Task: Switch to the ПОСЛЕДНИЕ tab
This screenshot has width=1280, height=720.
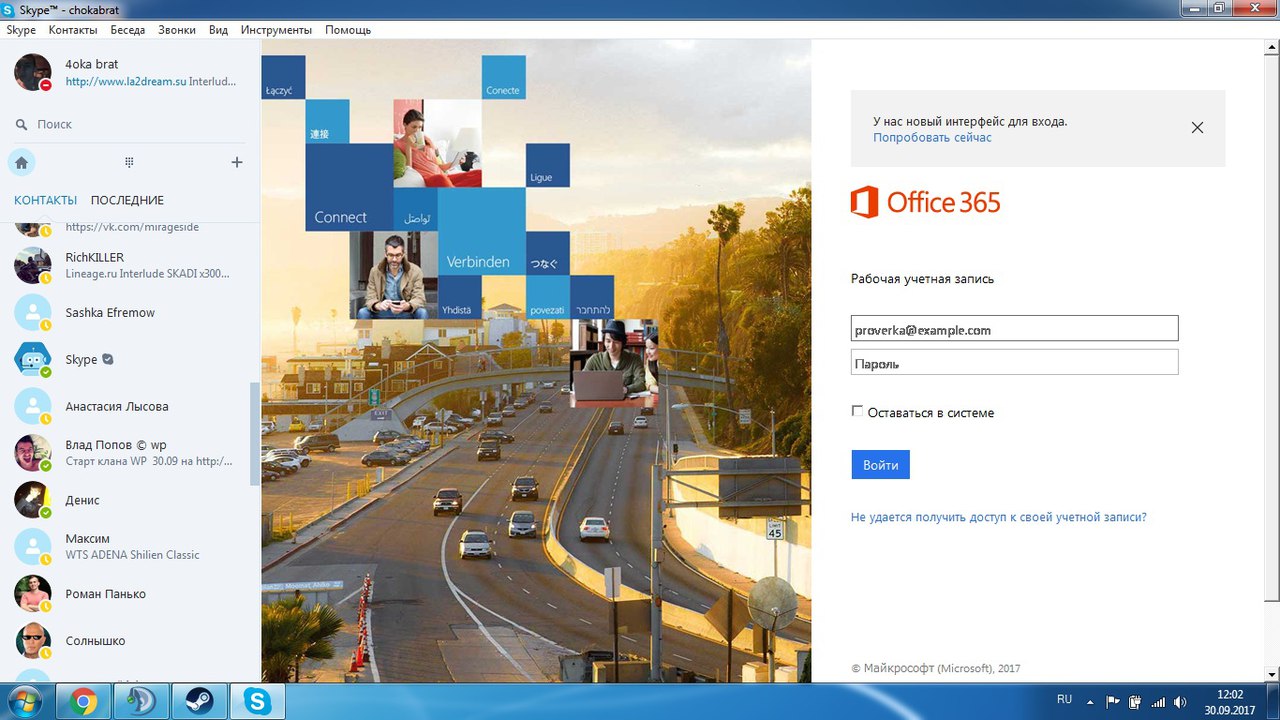Action: click(127, 200)
